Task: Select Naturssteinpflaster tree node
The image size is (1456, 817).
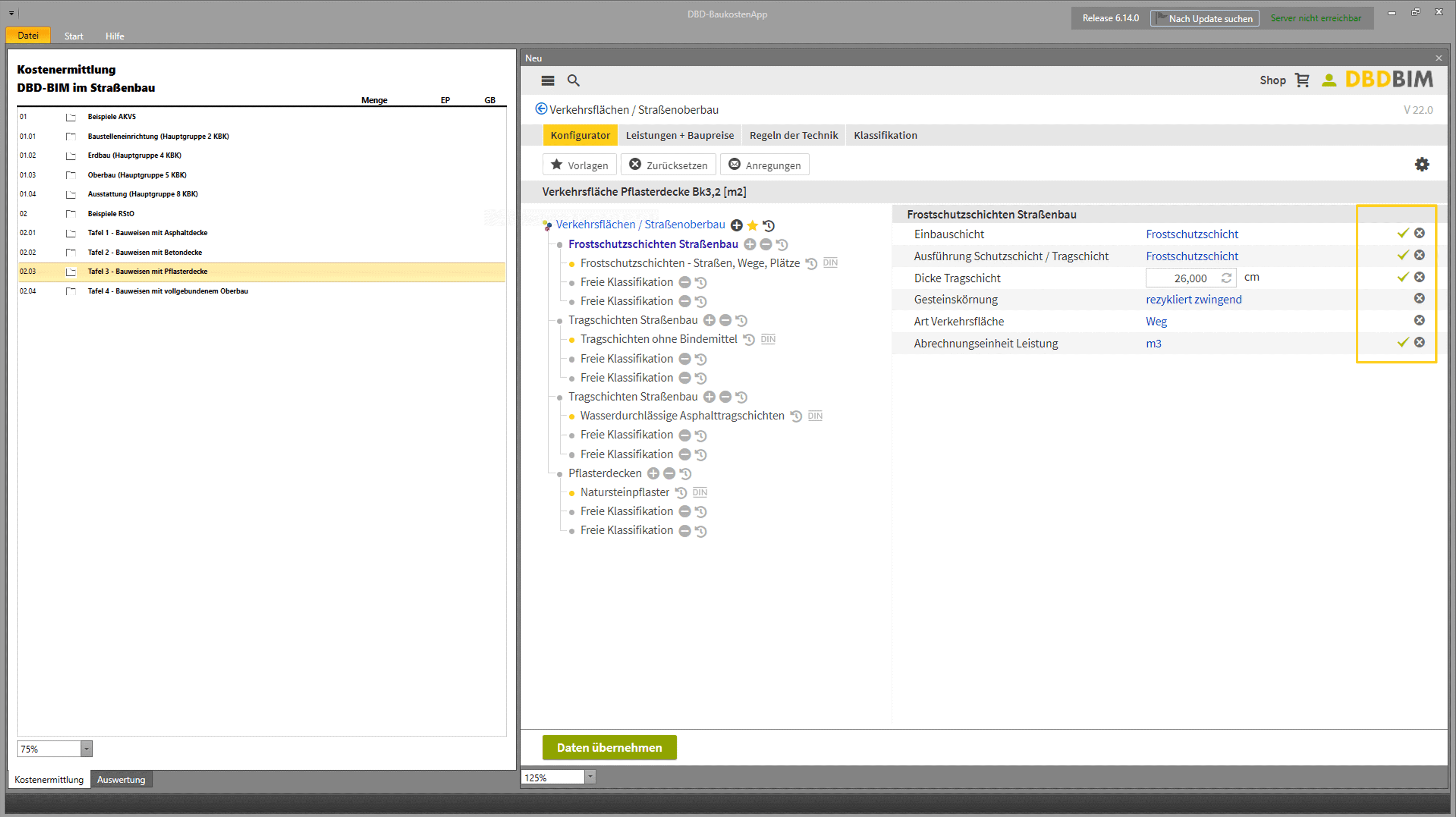Action: pyautogui.click(x=625, y=492)
